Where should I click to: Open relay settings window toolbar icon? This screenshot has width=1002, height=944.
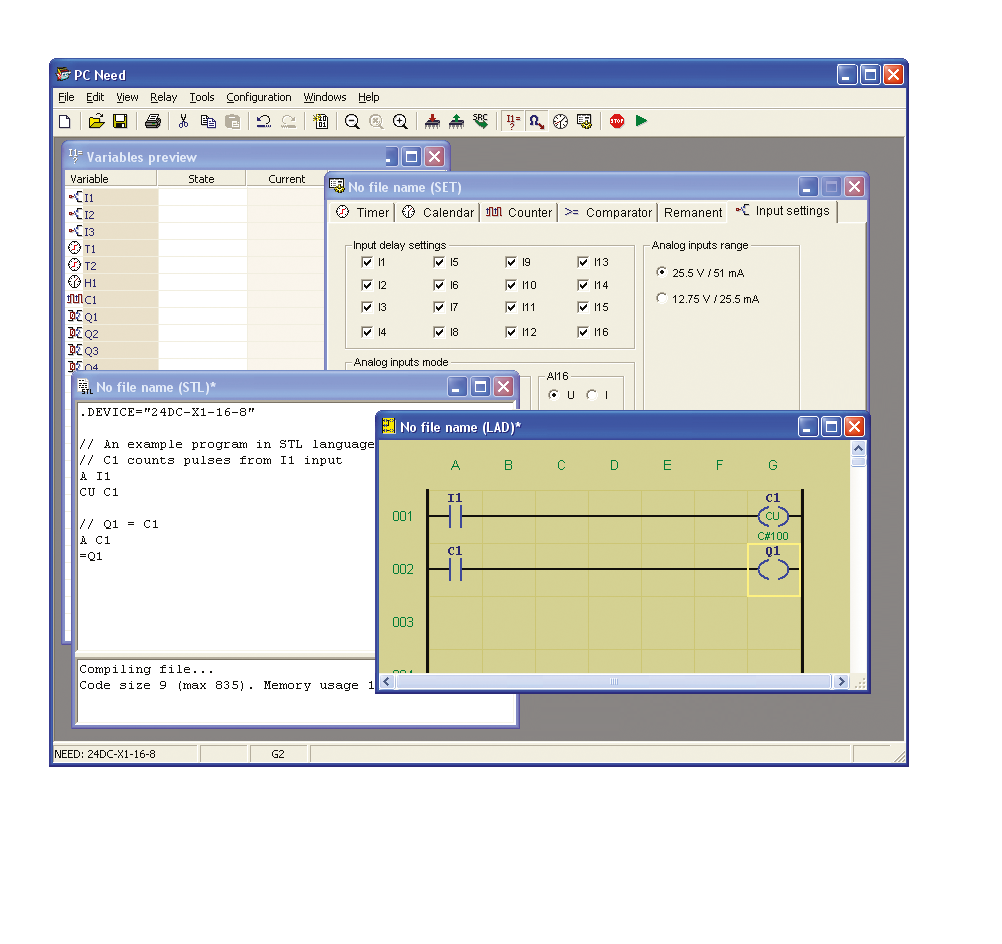(x=585, y=121)
